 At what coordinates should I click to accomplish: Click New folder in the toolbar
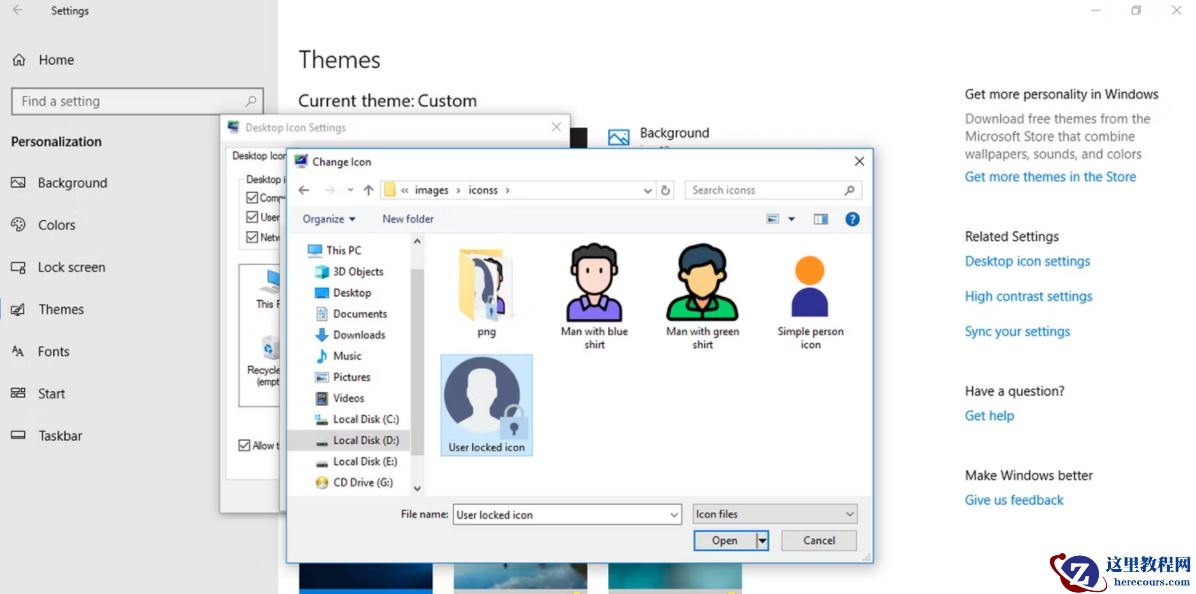coord(407,219)
